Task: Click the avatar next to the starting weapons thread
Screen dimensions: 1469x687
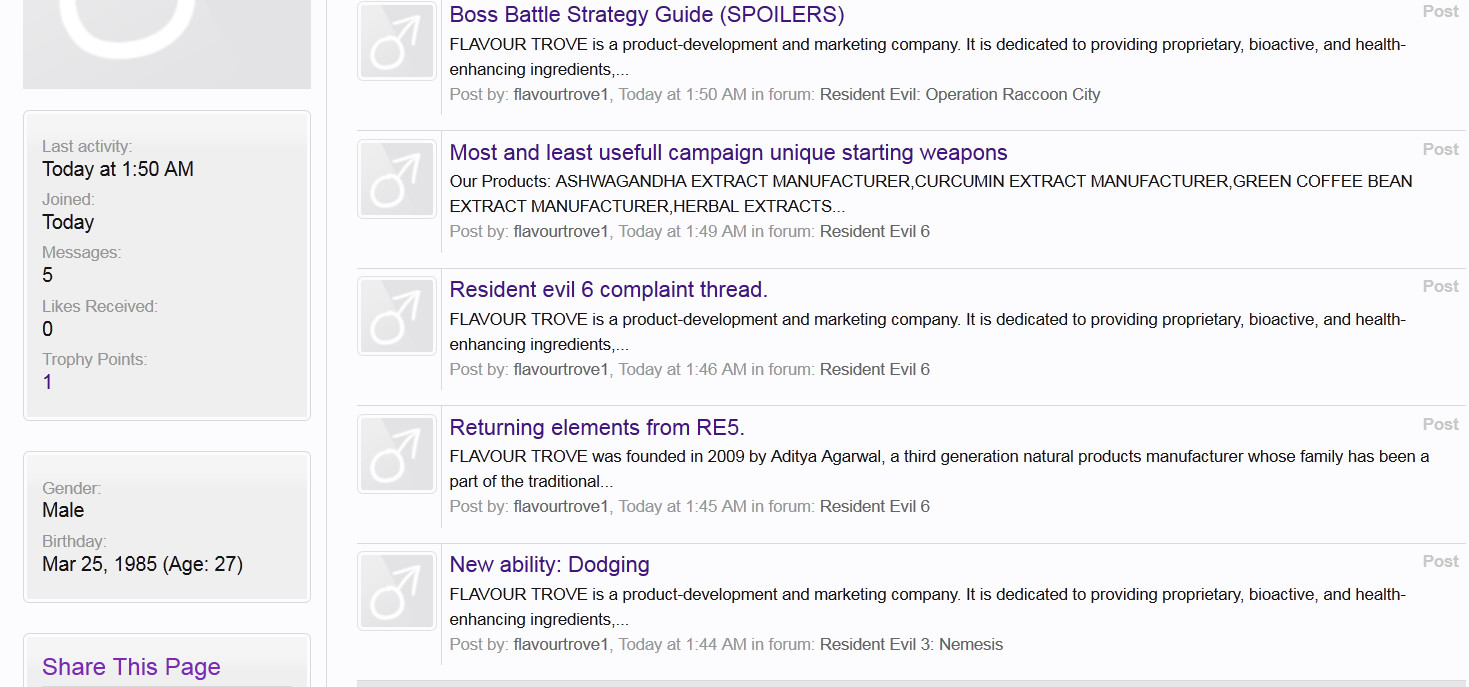Action: [x=397, y=179]
